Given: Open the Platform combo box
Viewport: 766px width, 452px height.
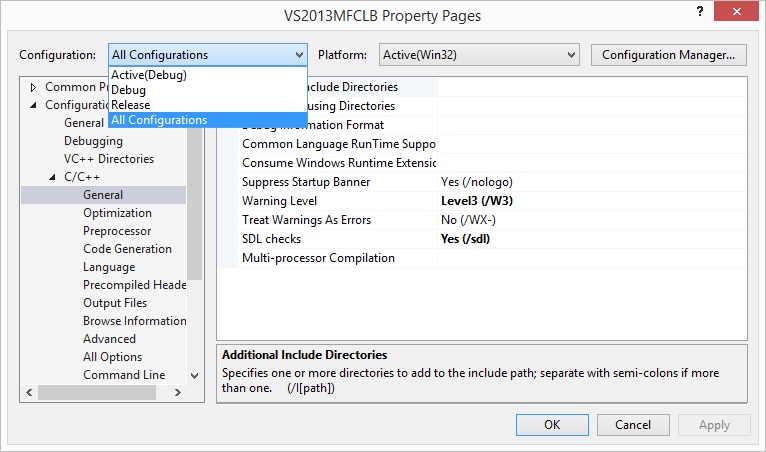Looking at the screenshot, I should [479, 55].
